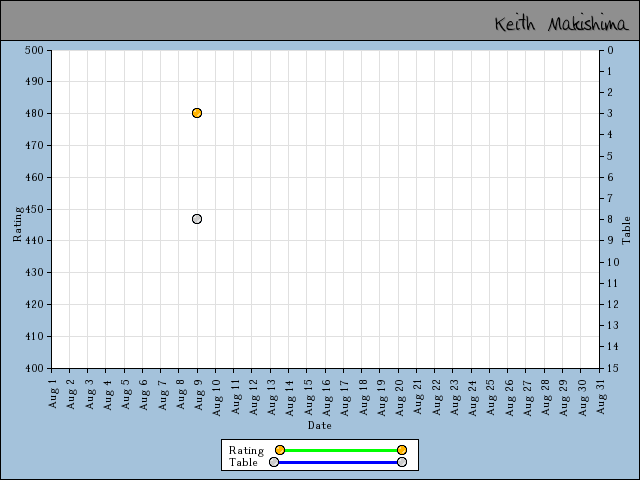
Task: Click the 'Aug 25' date label
Action: pyautogui.click(x=491, y=398)
